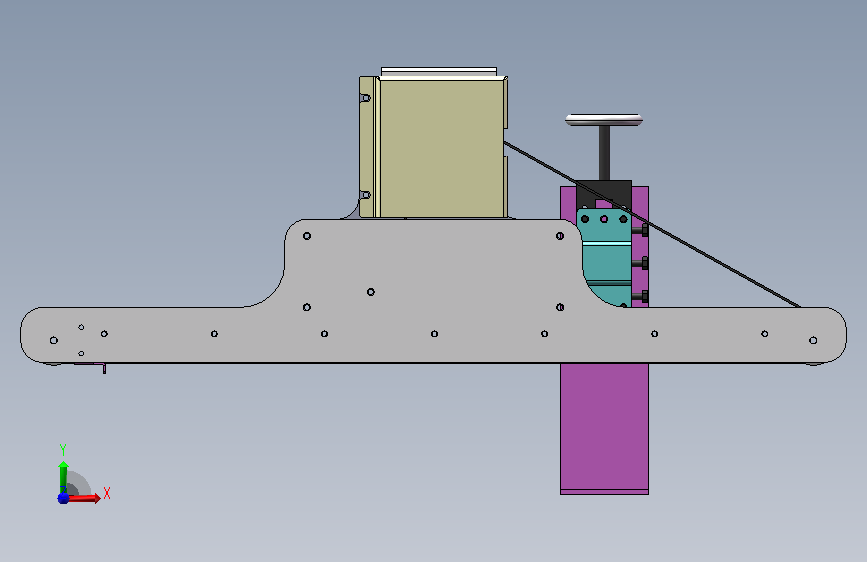Select the lower hinge lug on cabinet's left side
867x562 pixels.
click(x=365, y=195)
